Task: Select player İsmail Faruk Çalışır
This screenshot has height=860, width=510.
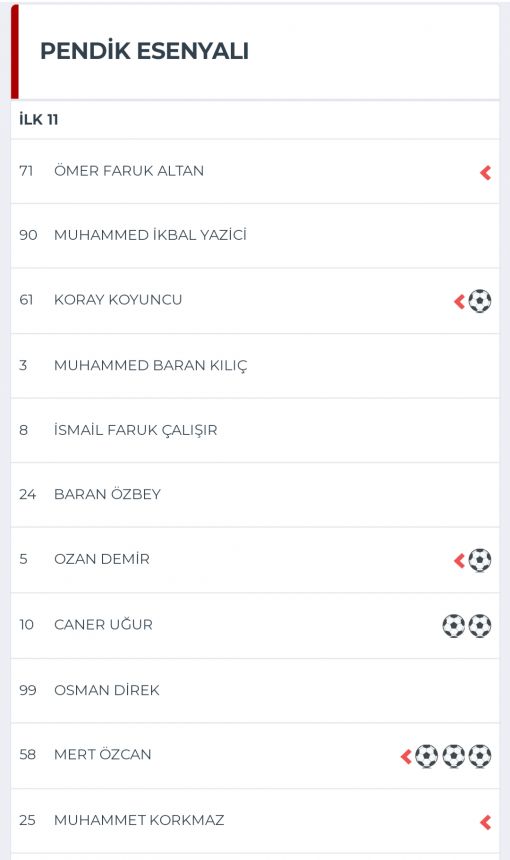Action: [x=255, y=431]
